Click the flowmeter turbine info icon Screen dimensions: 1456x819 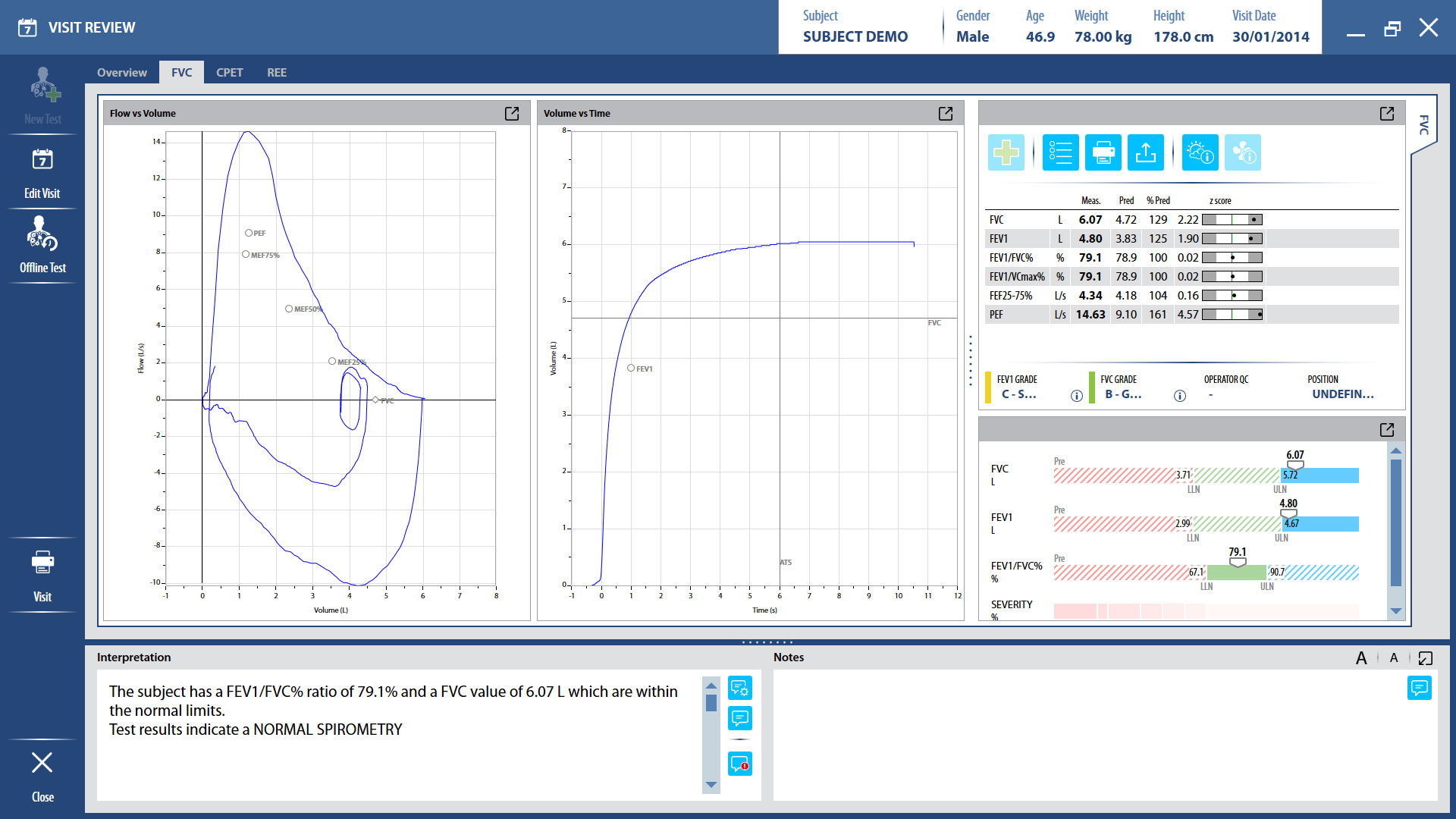1242,152
